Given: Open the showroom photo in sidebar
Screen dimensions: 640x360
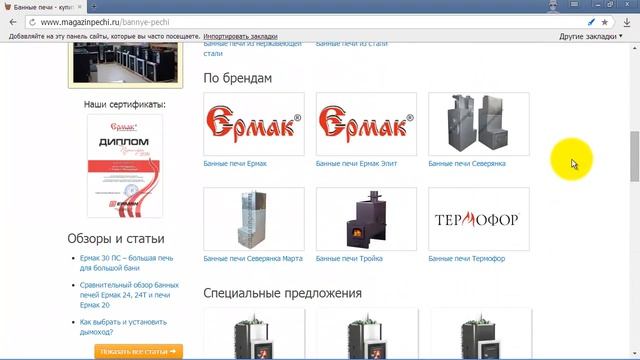Looking at the screenshot, I should pos(125,63).
